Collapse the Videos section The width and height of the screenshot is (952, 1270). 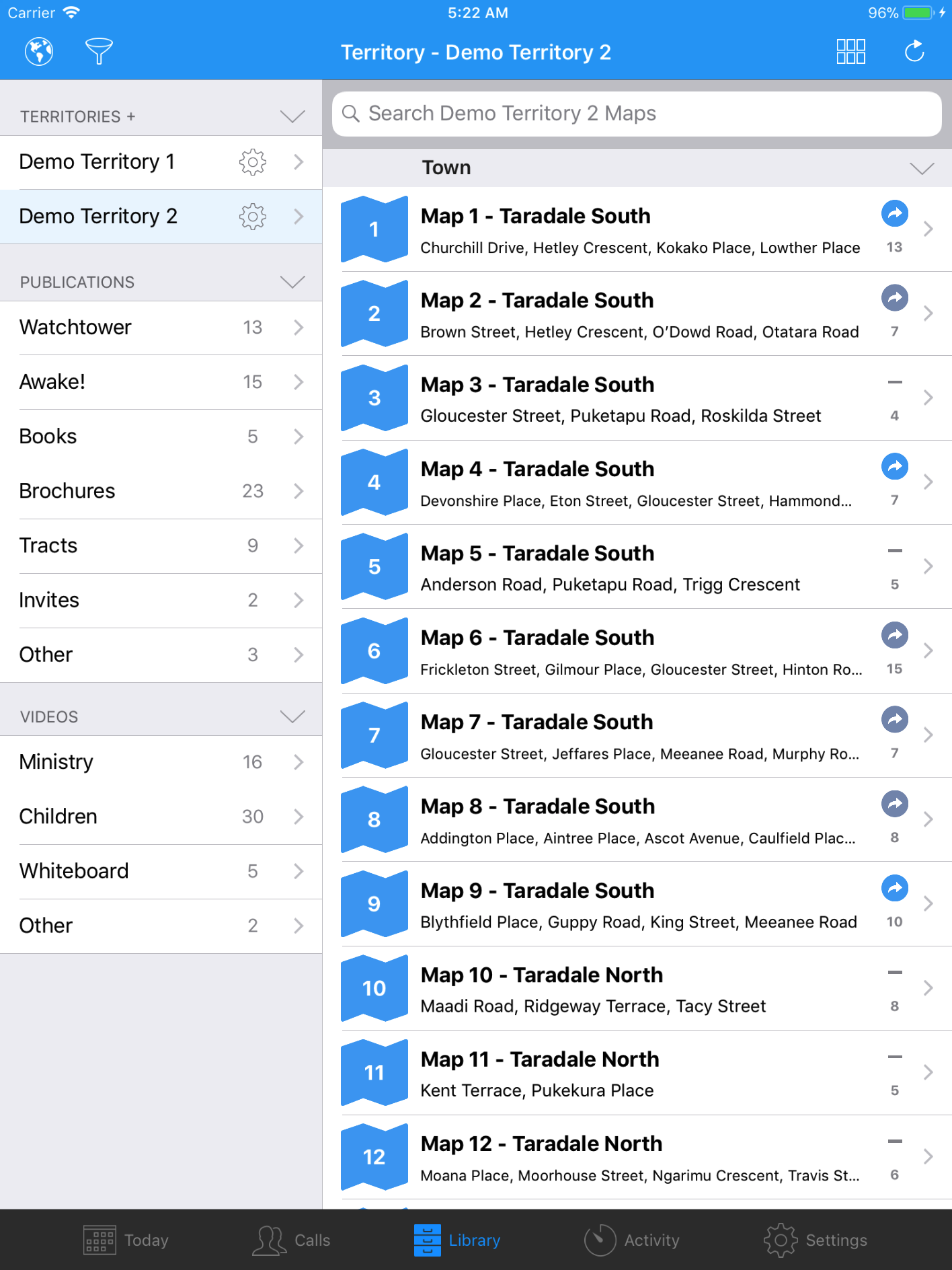tap(292, 716)
